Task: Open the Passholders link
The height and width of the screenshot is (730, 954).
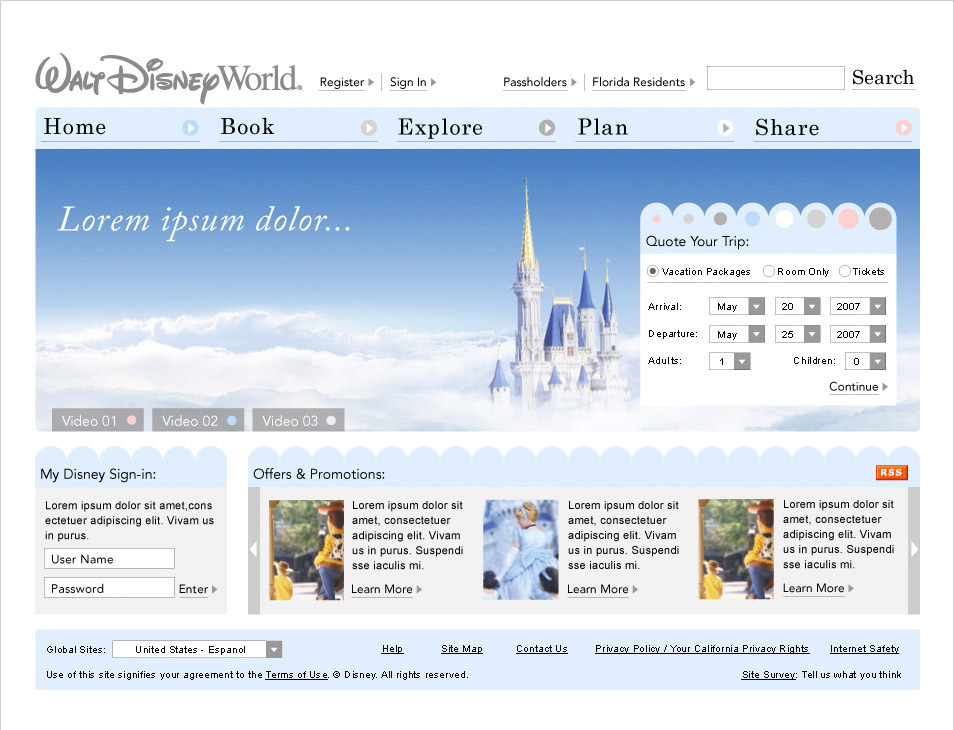Action: 535,82
